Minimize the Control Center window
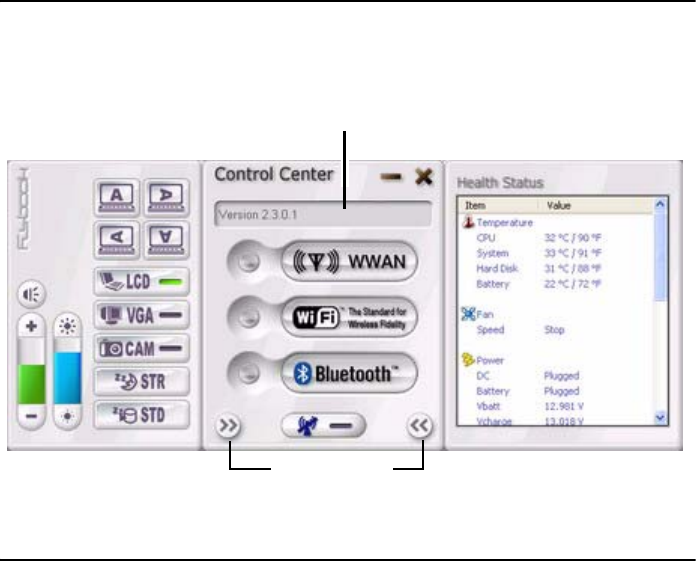The image size is (696, 561). pos(391,177)
